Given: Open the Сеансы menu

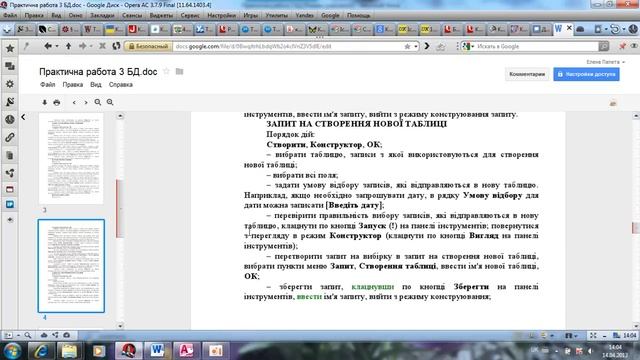Looking at the screenshot, I should [132, 16].
